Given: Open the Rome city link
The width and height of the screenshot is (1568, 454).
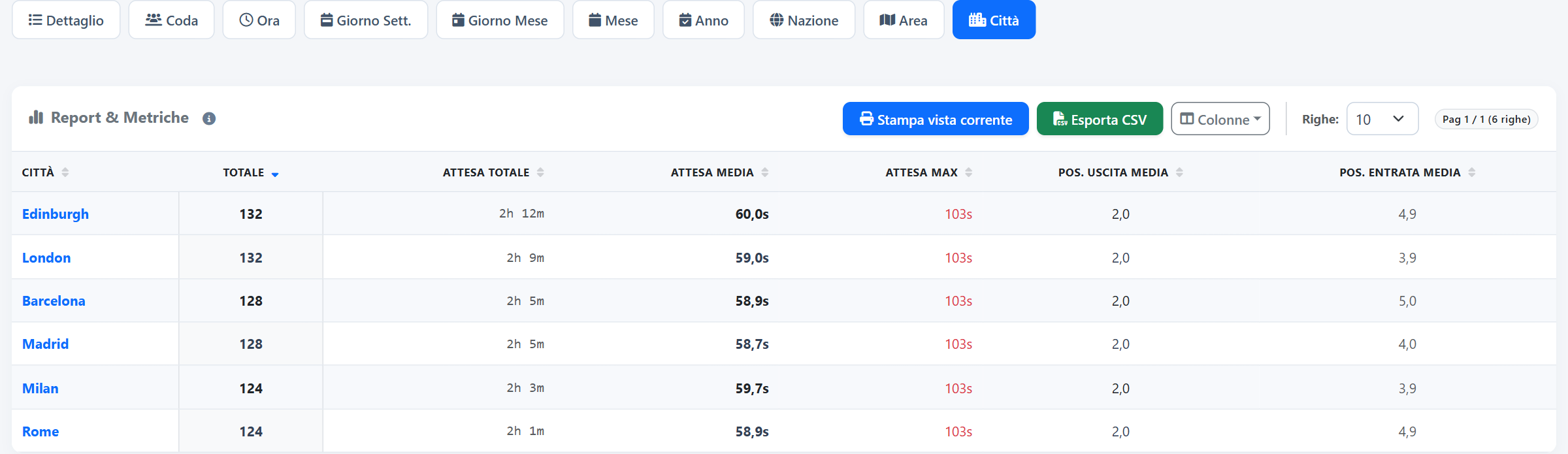Looking at the screenshot, I should pos(41,432).
